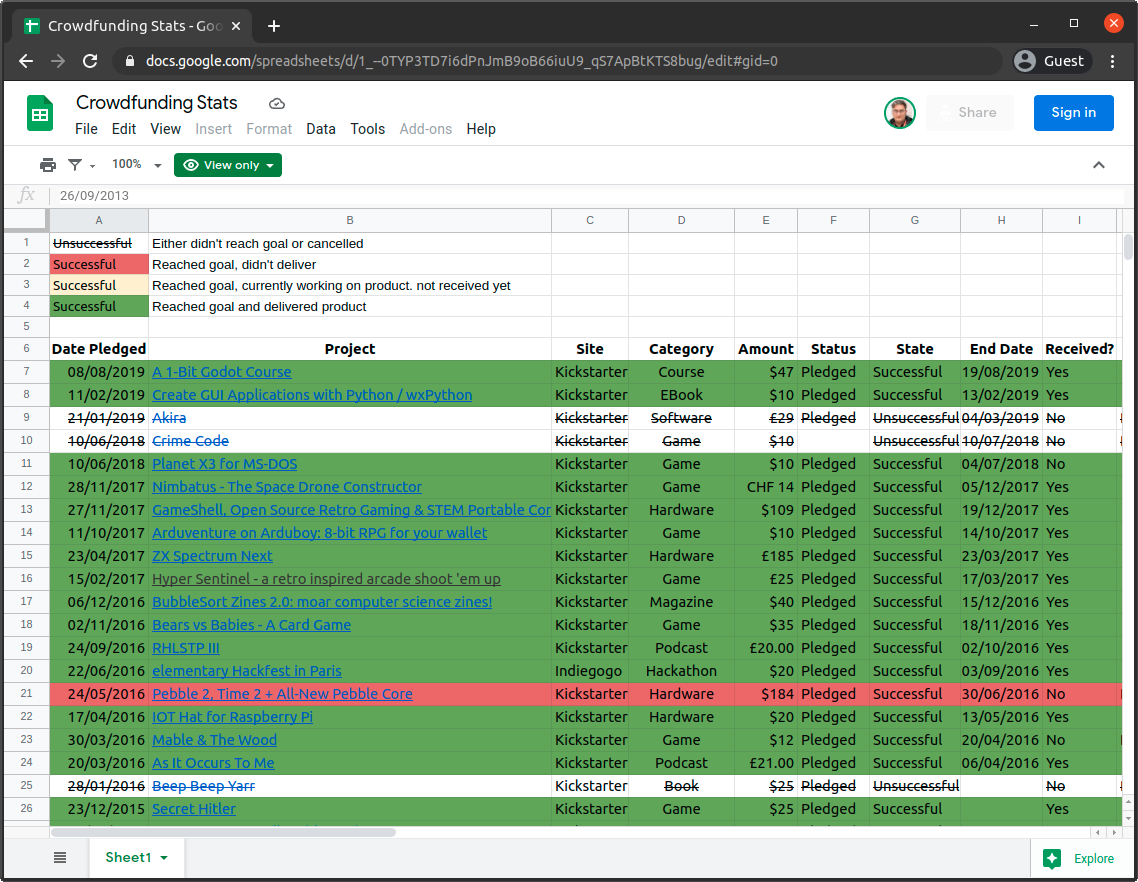Image resolution: width=1138 pixels, height=882 pixels.
Task: Open the Data menu
Action: point(320,129)
